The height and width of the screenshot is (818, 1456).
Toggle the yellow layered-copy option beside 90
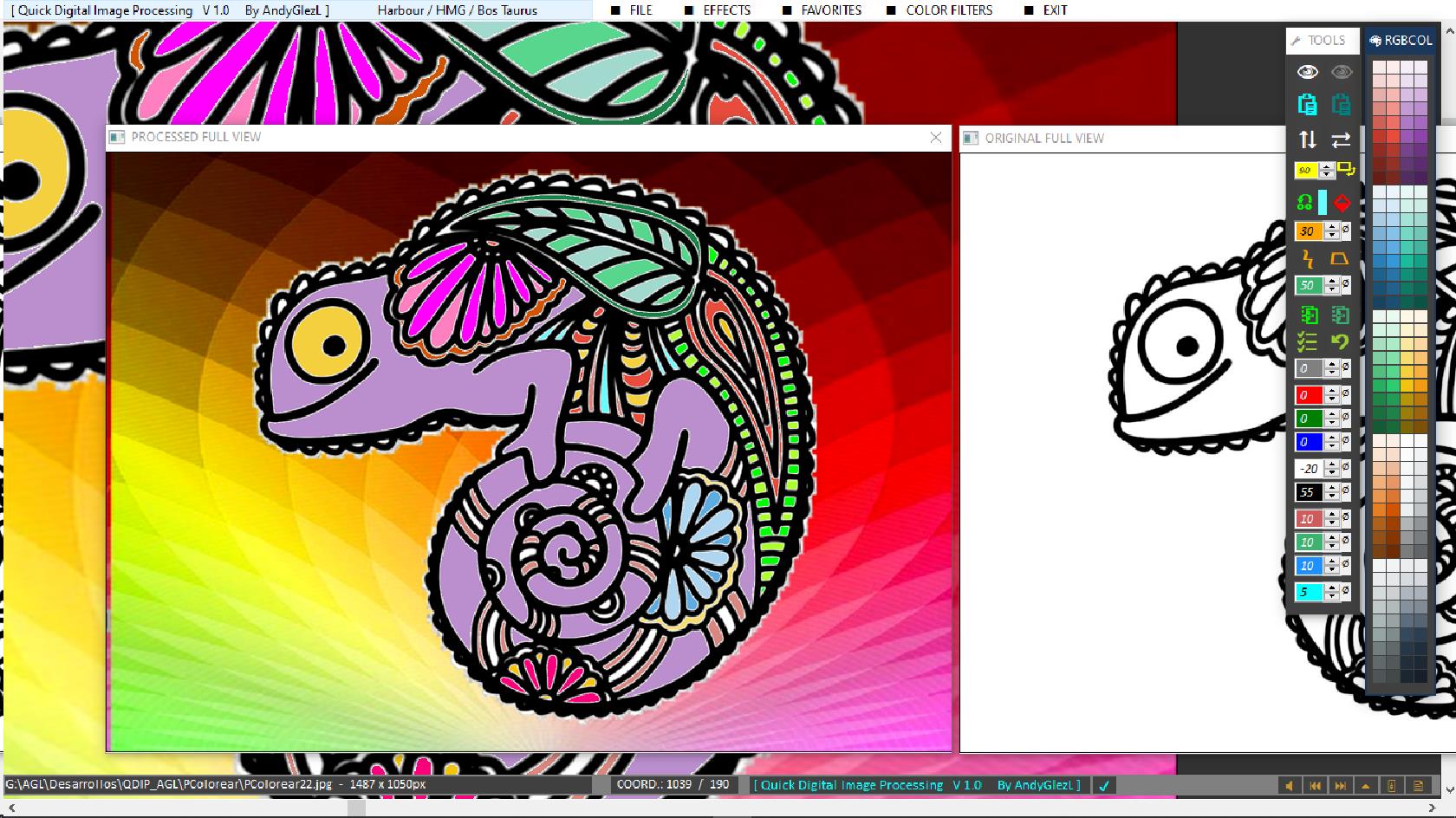coord(1346,169)
